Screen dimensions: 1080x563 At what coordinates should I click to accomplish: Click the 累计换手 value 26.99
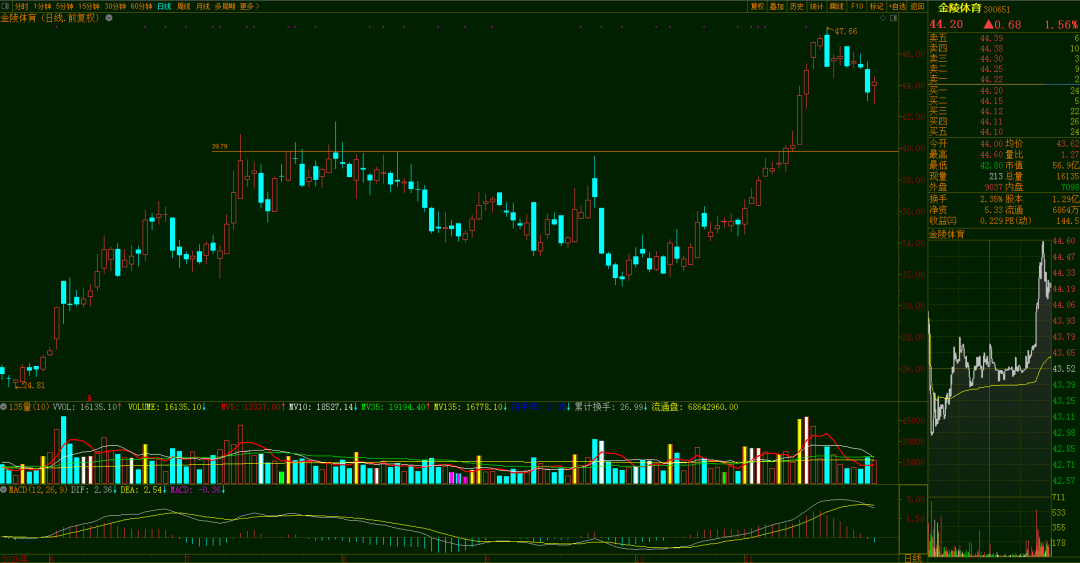pos(630,407)
